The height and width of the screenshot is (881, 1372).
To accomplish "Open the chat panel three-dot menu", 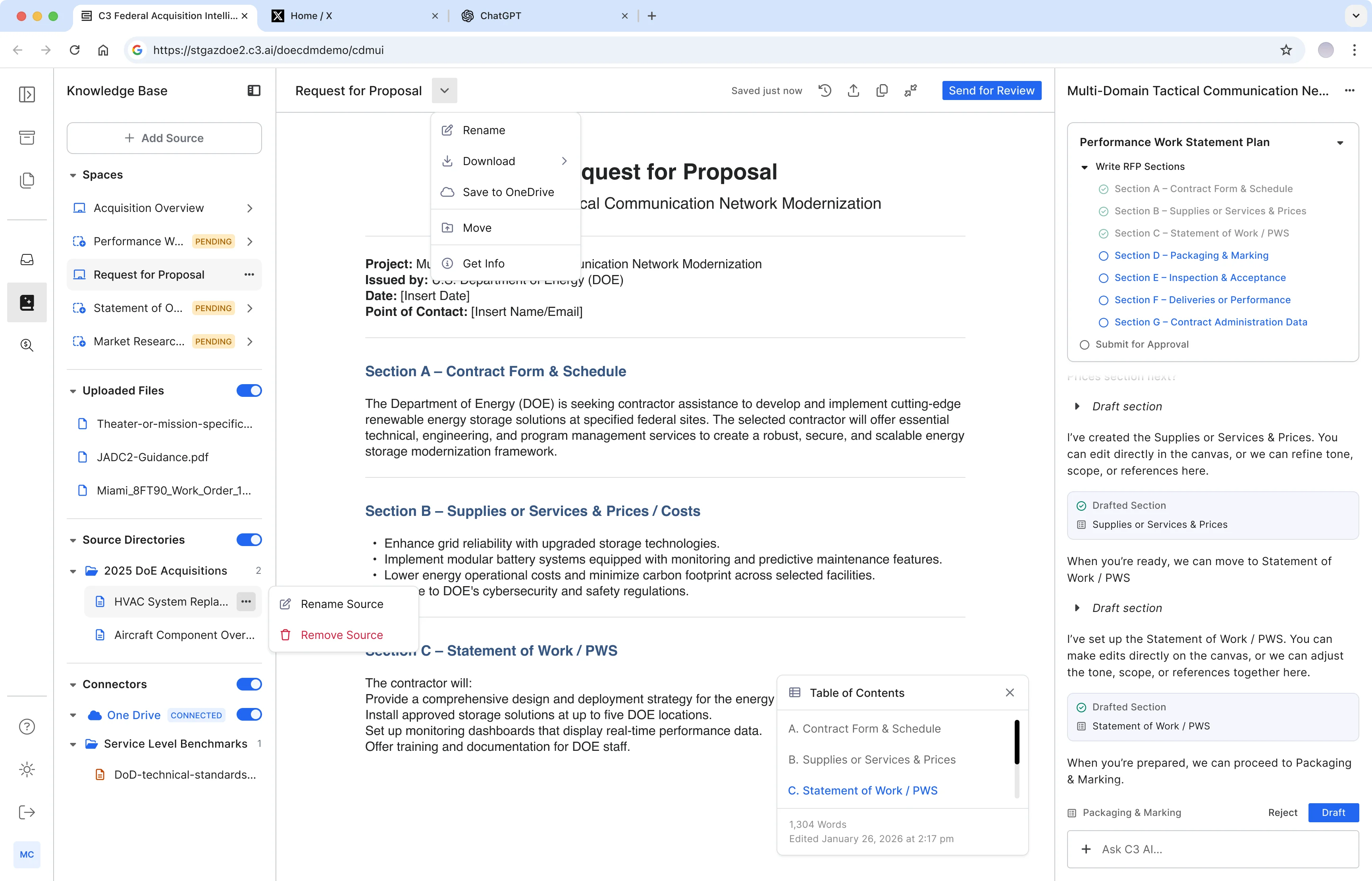I will [x=1350, y=90].
